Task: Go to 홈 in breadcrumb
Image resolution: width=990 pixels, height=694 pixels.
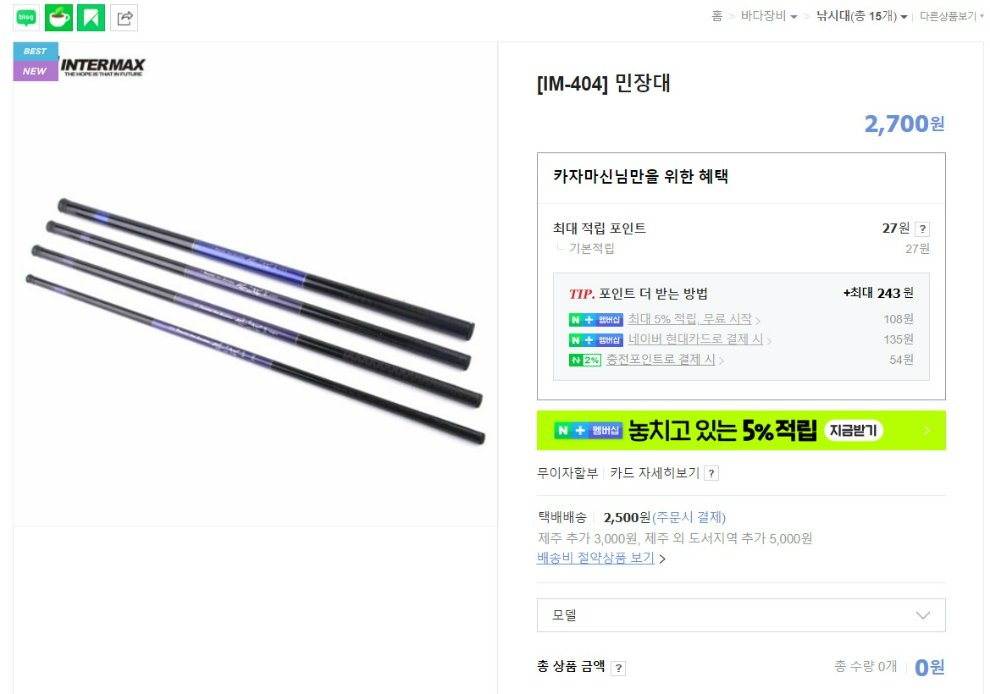Action: [x=717, y=16]
